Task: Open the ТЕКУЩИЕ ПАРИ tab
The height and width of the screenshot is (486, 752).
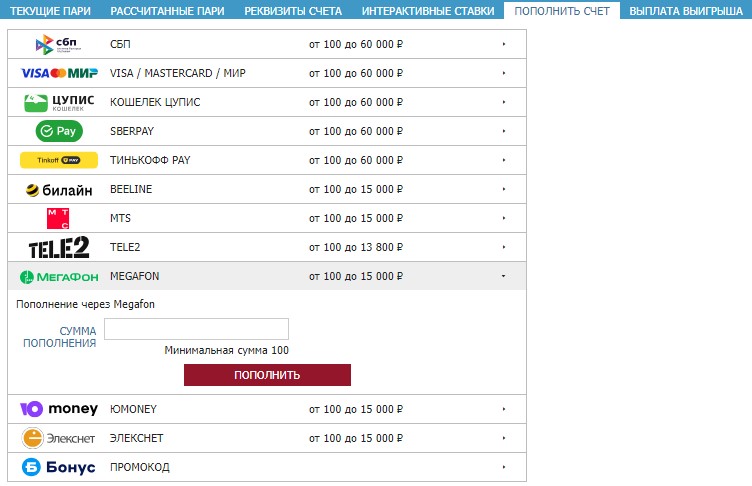Action: pos(50,11)
